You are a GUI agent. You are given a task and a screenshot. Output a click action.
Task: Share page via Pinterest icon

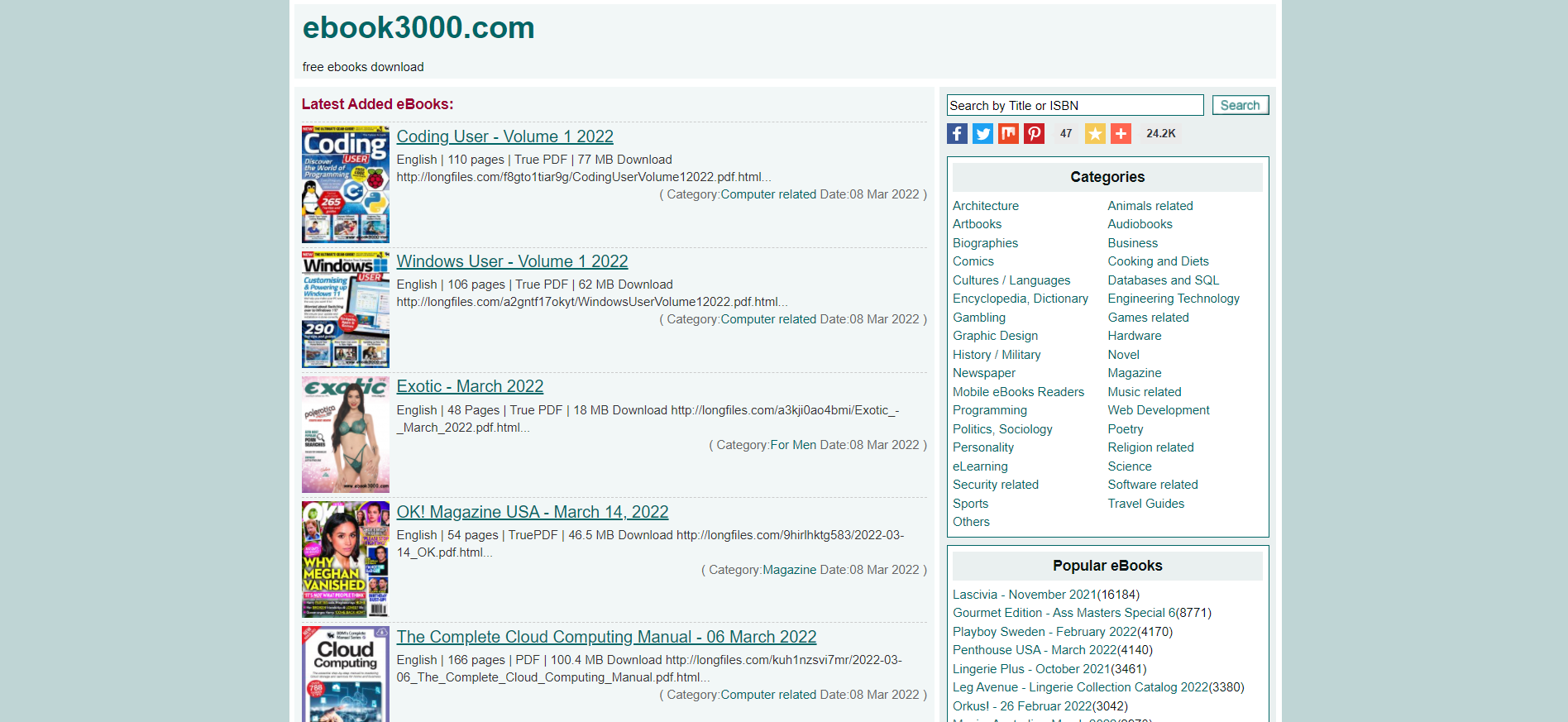pos(1034,133)
